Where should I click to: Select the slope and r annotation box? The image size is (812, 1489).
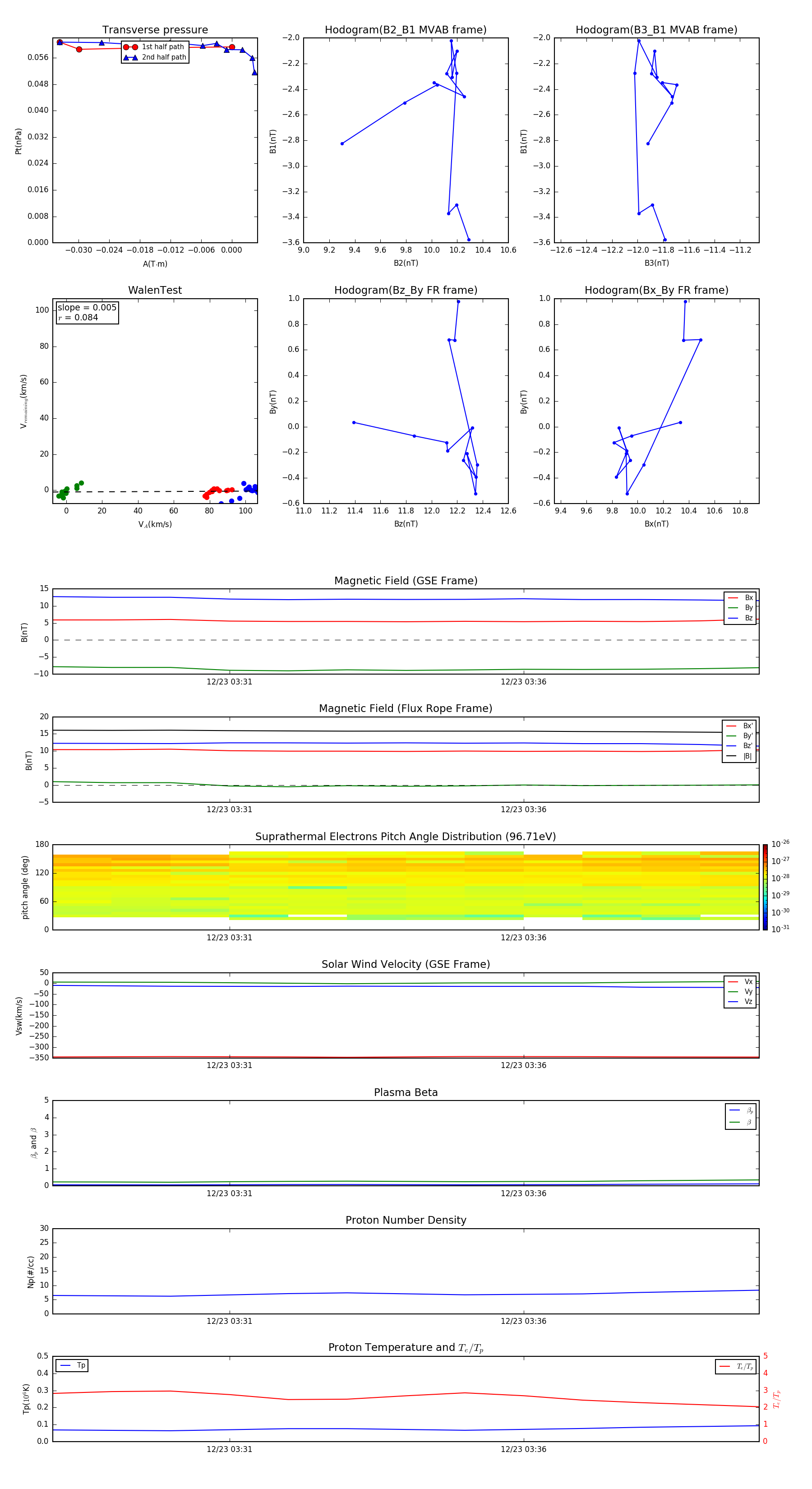pos(87,313)
